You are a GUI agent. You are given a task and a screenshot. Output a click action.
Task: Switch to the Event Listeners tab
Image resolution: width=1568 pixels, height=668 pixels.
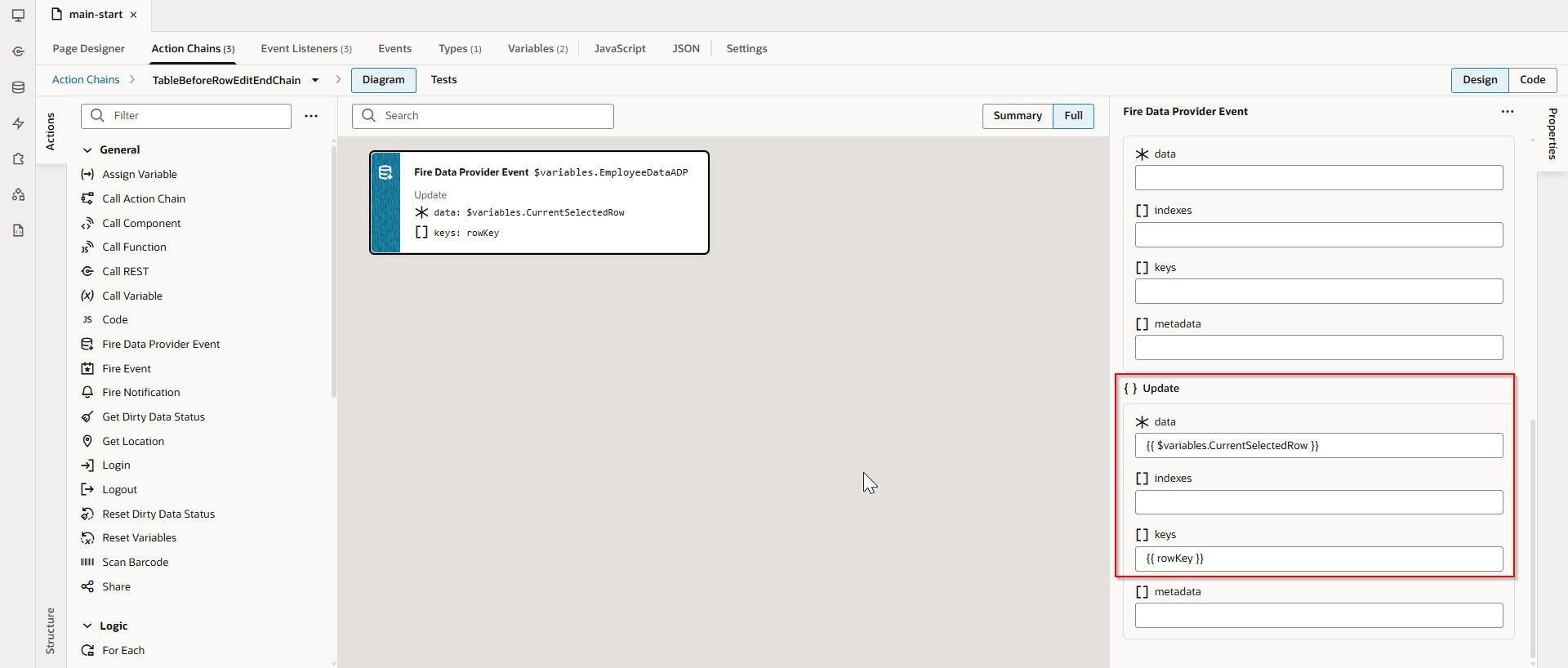305,49
